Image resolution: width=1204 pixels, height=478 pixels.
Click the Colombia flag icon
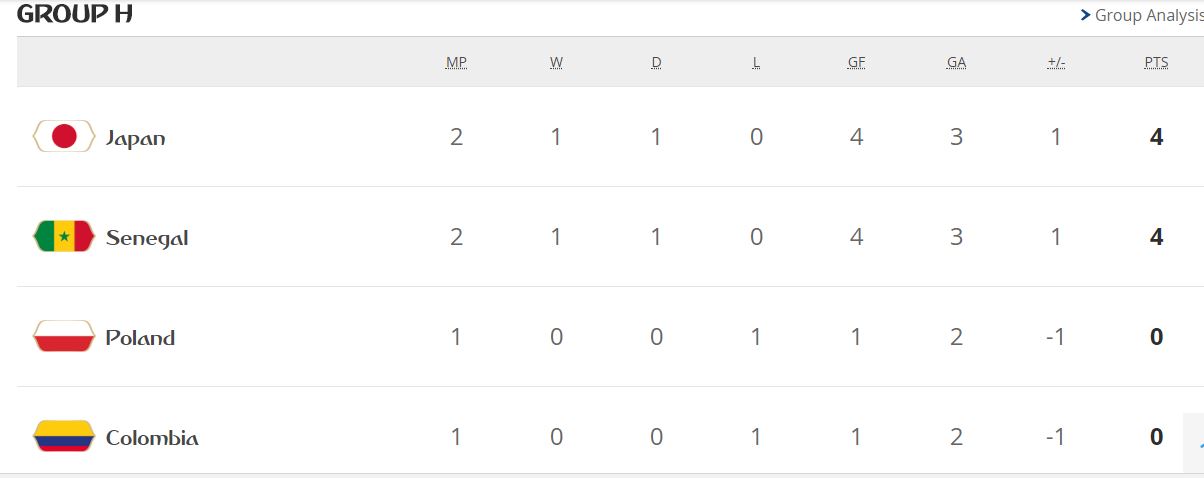point(64,437)
